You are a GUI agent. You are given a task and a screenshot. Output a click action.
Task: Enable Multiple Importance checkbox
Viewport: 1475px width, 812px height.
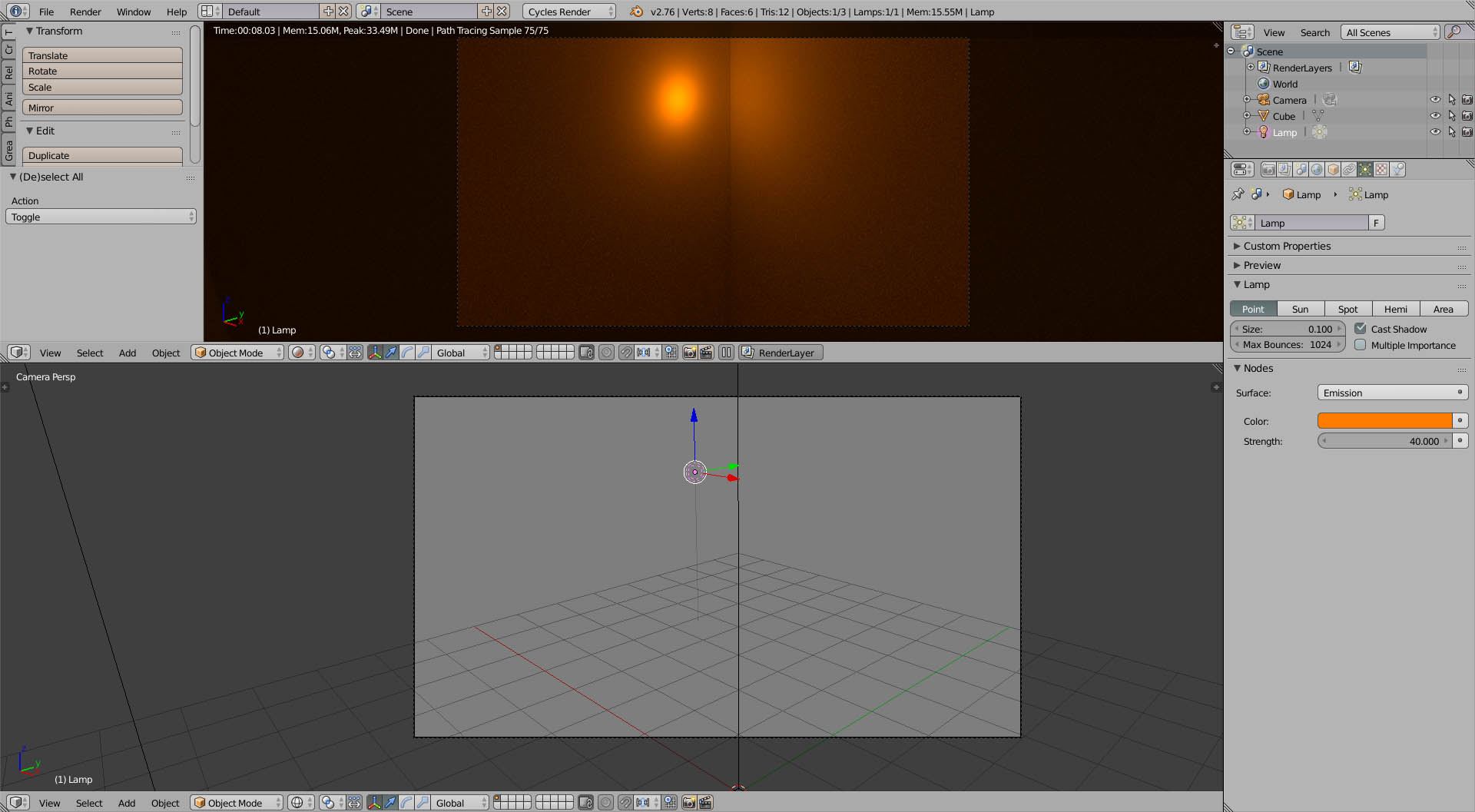pos(1361,345)
